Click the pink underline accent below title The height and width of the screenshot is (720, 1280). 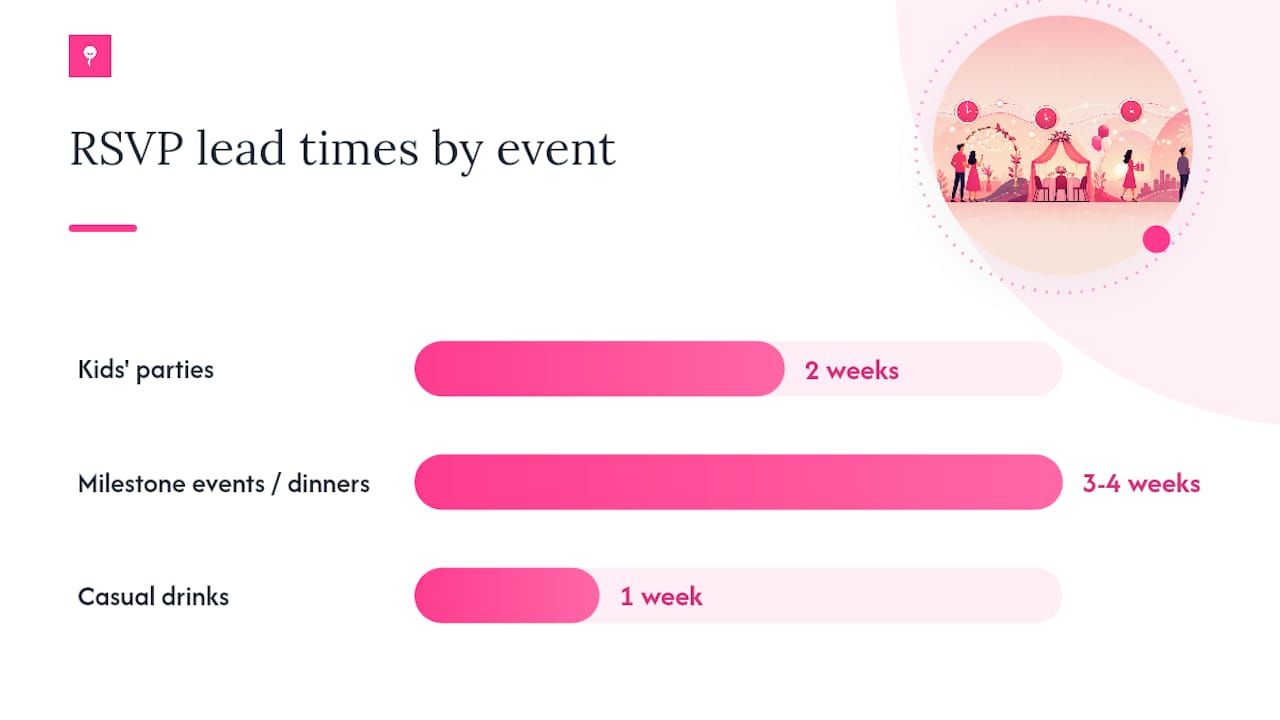pyautogui.click(x=103, y=228)
